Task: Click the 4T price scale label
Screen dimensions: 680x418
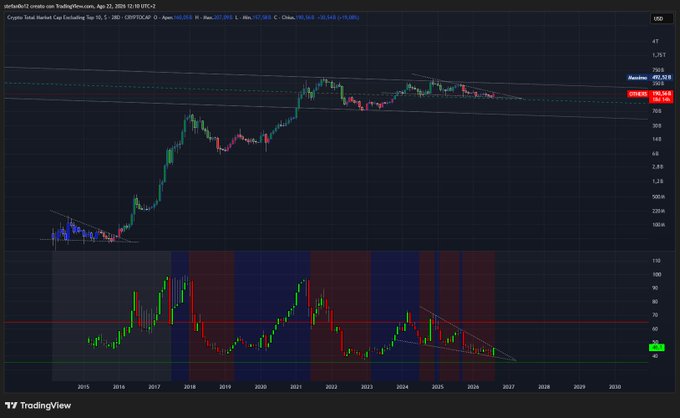Action: [x=656, y=42]
